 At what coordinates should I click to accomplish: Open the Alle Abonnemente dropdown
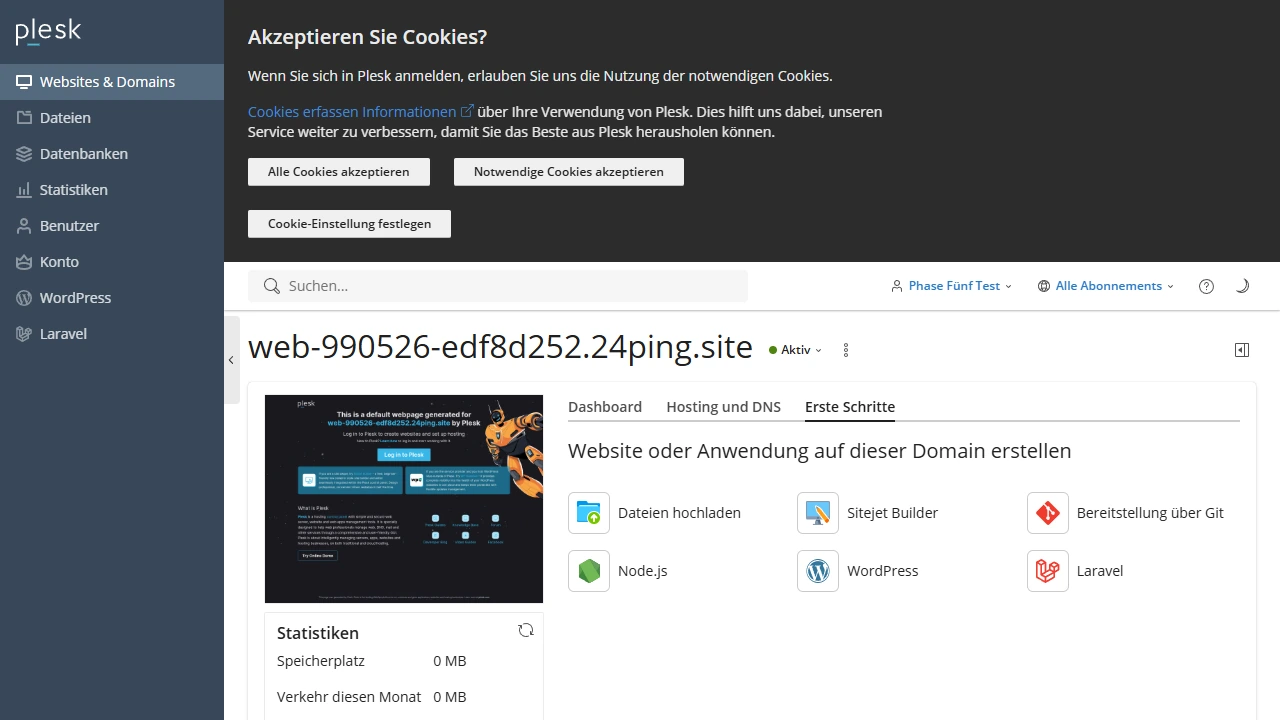(x=1105, y=286)
